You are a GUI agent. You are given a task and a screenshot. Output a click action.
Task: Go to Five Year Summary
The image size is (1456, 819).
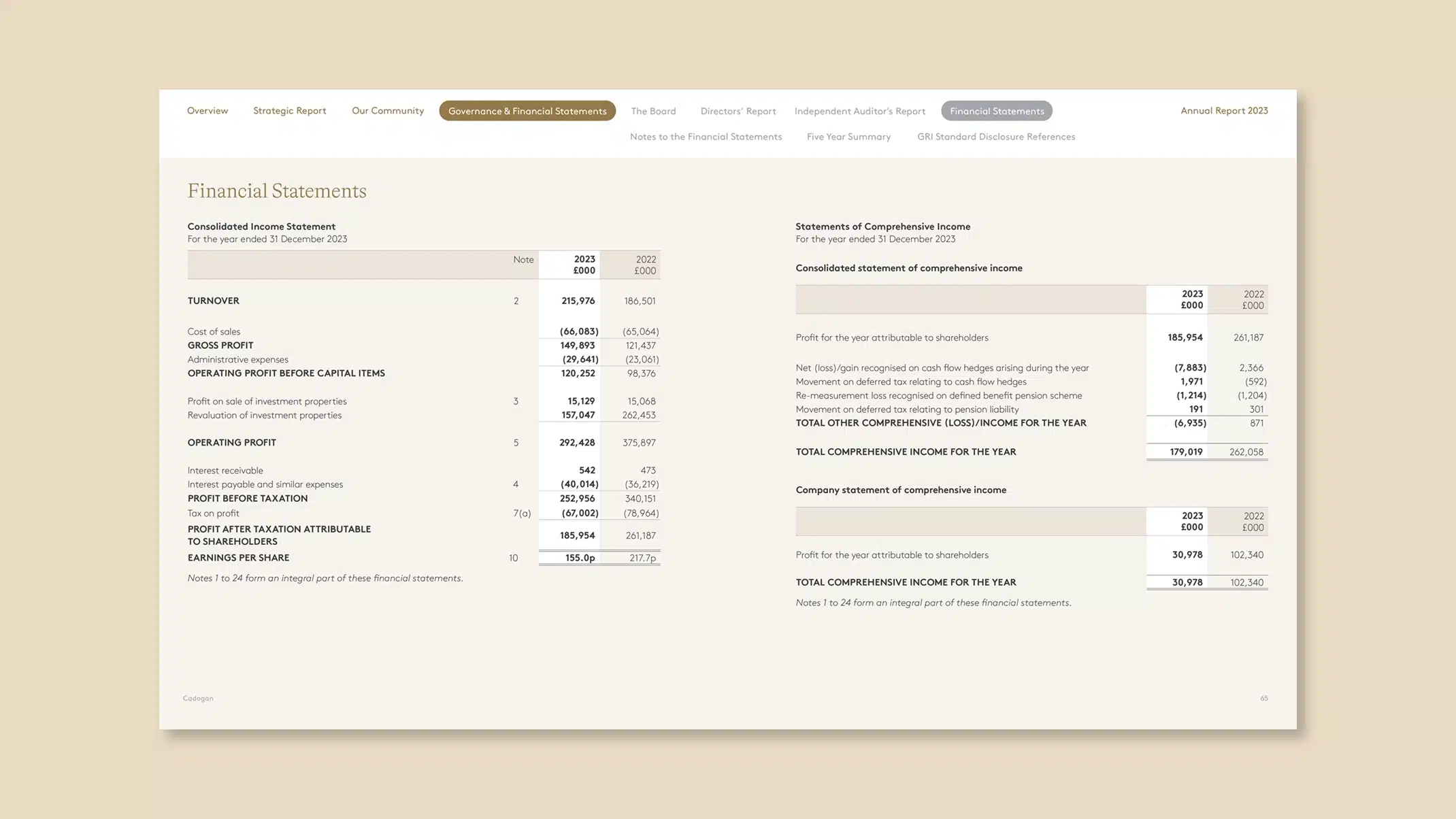pos(848,137)
